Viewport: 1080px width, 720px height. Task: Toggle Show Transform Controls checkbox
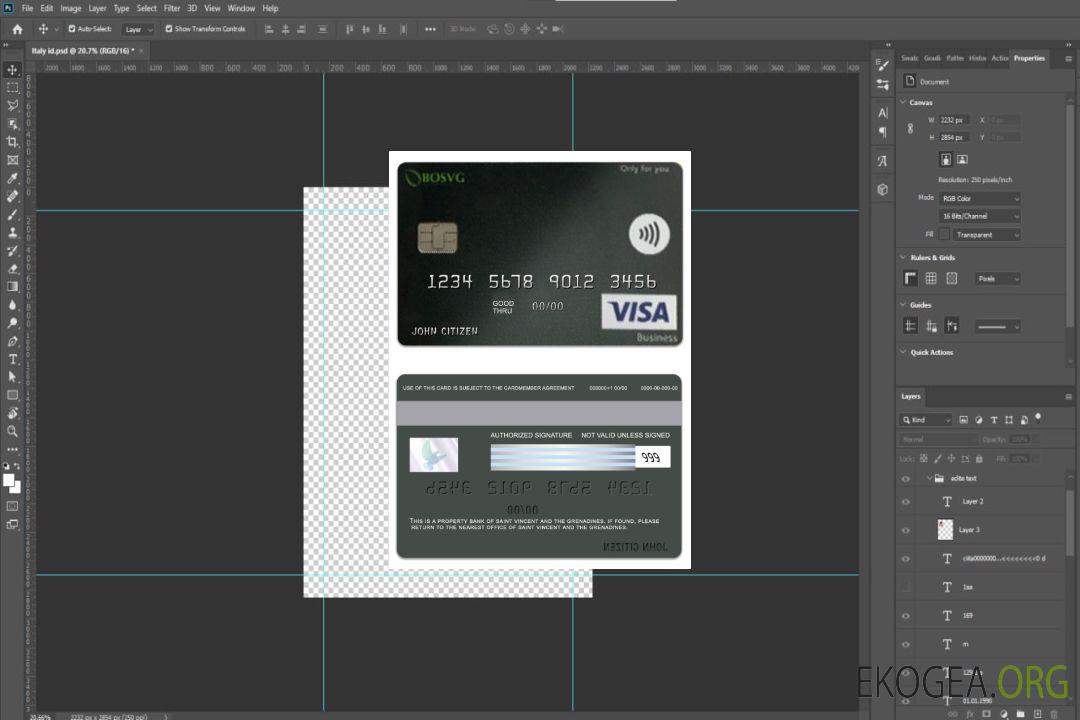coord(169,29)
